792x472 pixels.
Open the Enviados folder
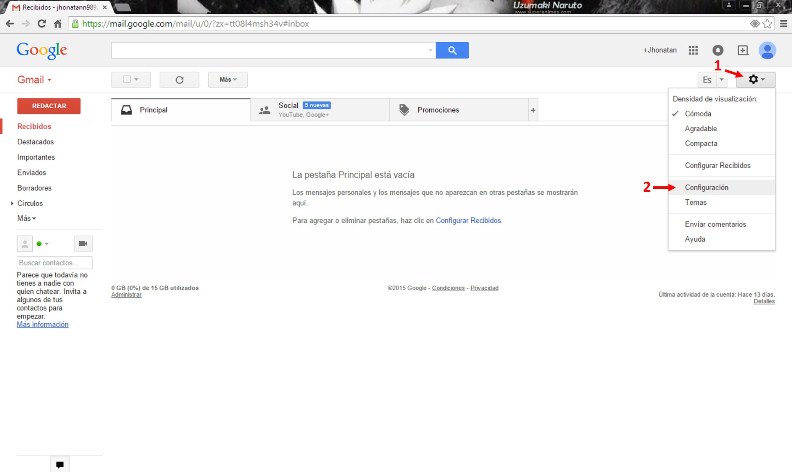pyautogui.click(x=31, y=172)
